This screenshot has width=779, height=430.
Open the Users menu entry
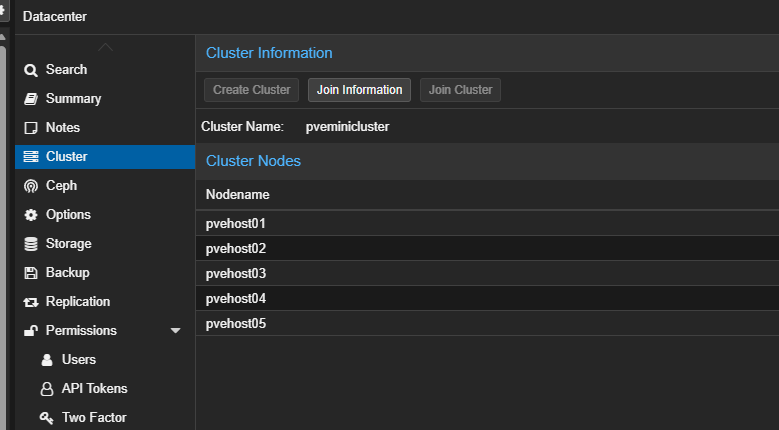[79, 360]
